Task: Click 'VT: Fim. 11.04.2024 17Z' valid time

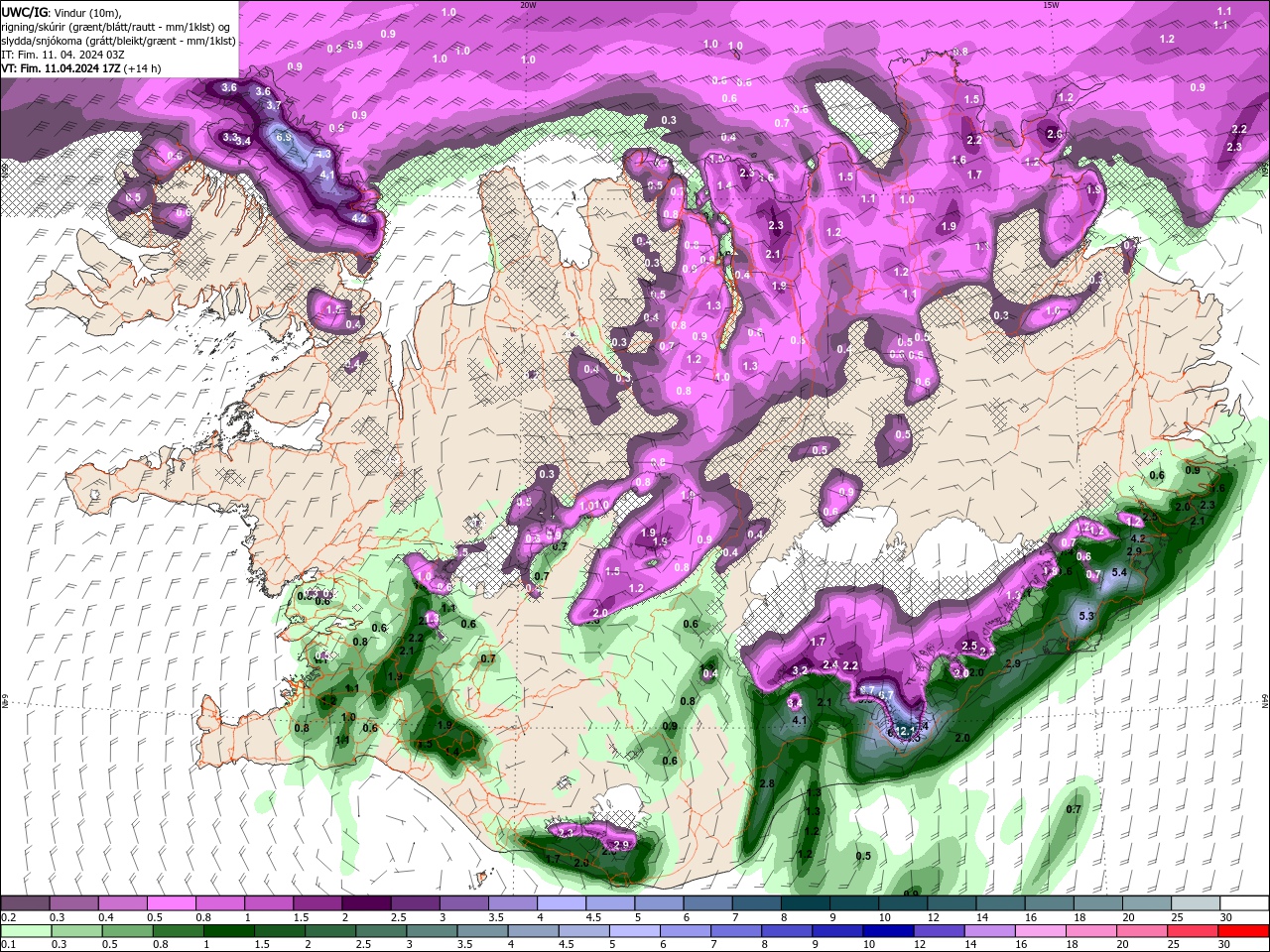Action: point(61,68)
